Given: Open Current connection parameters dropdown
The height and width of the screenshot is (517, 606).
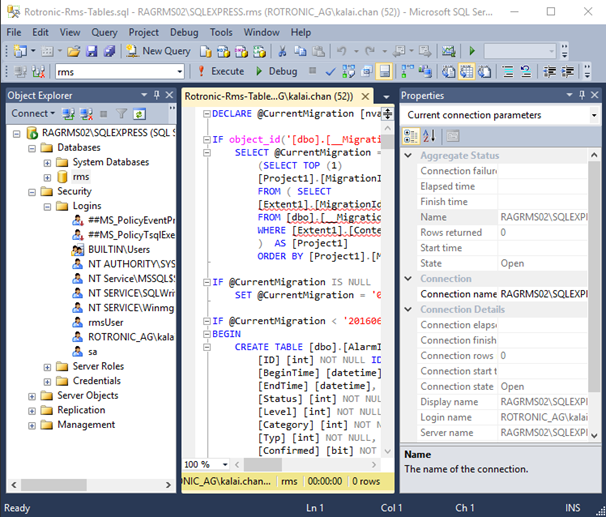Looking at the screenshot, I should pos(594,115).
